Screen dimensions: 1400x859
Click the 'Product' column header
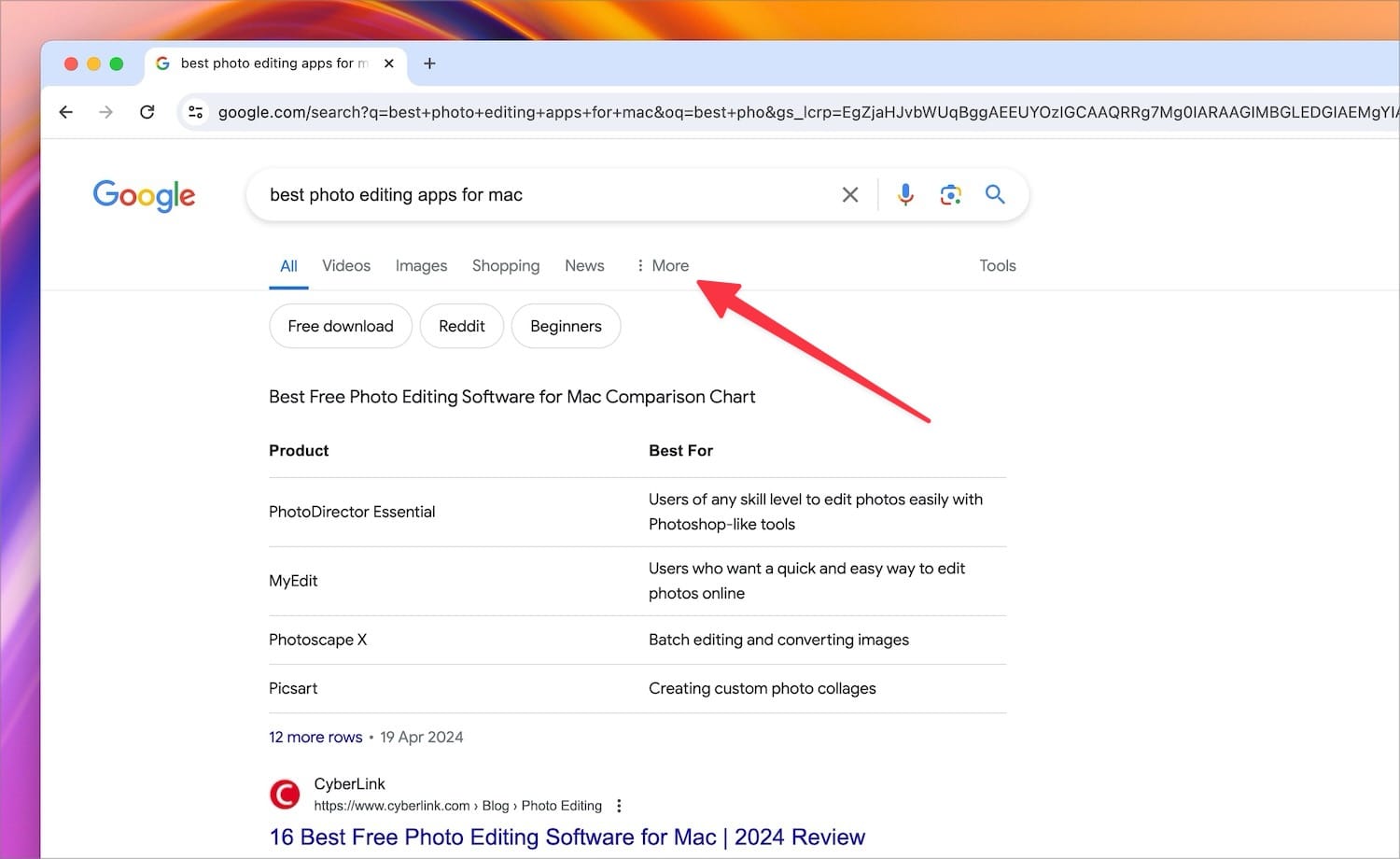299,450
